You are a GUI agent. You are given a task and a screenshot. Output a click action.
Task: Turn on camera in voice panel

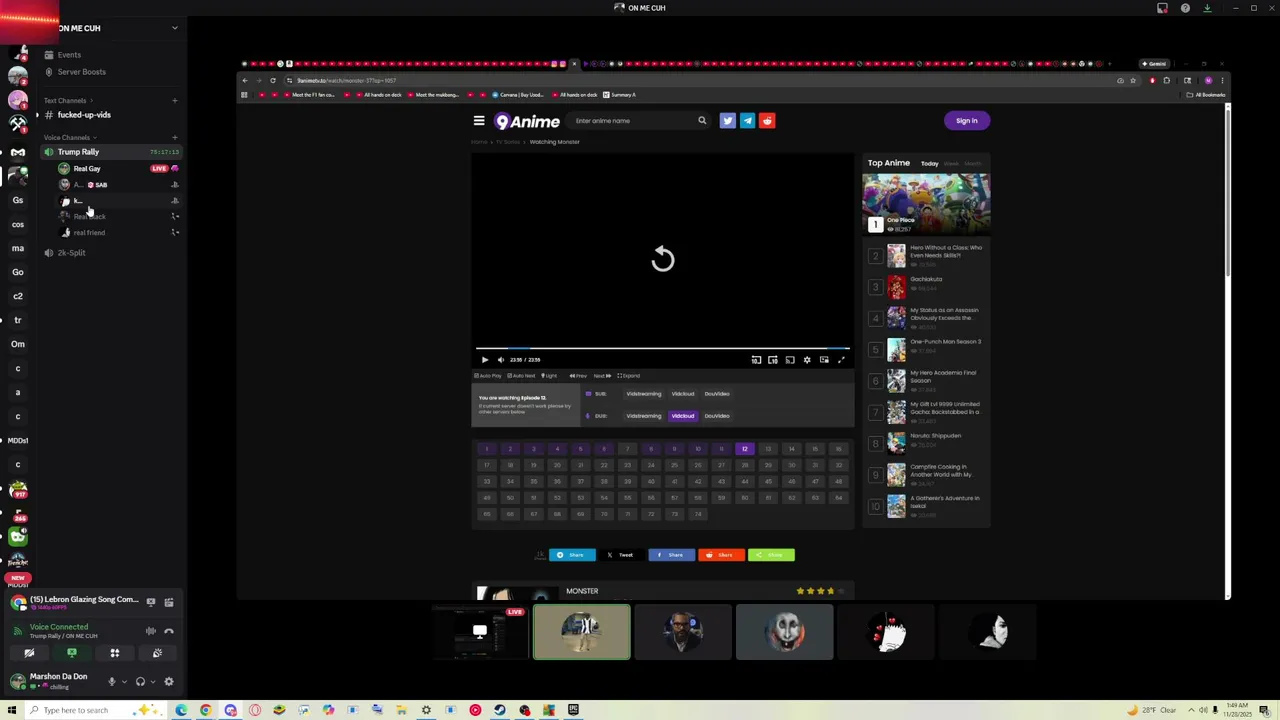[x=29, y=653]
